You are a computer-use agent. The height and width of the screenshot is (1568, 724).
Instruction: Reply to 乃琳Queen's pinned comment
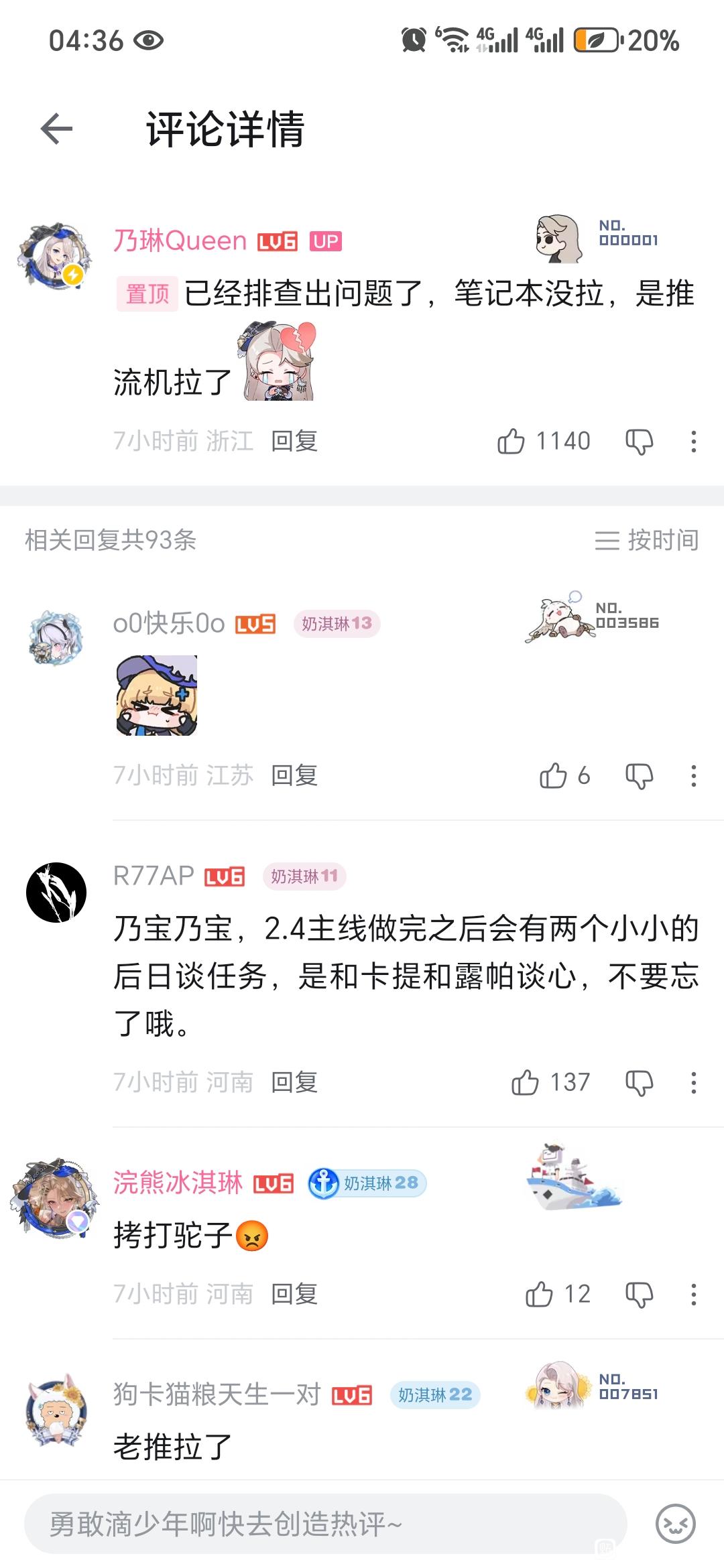[294, 441]
